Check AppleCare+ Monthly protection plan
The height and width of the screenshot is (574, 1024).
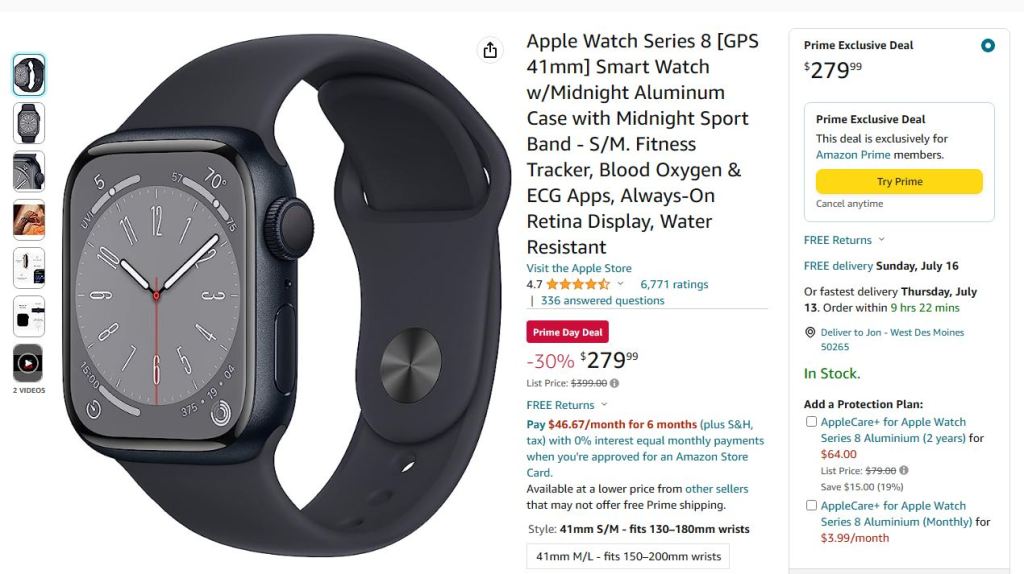click(x=811, y=505)
